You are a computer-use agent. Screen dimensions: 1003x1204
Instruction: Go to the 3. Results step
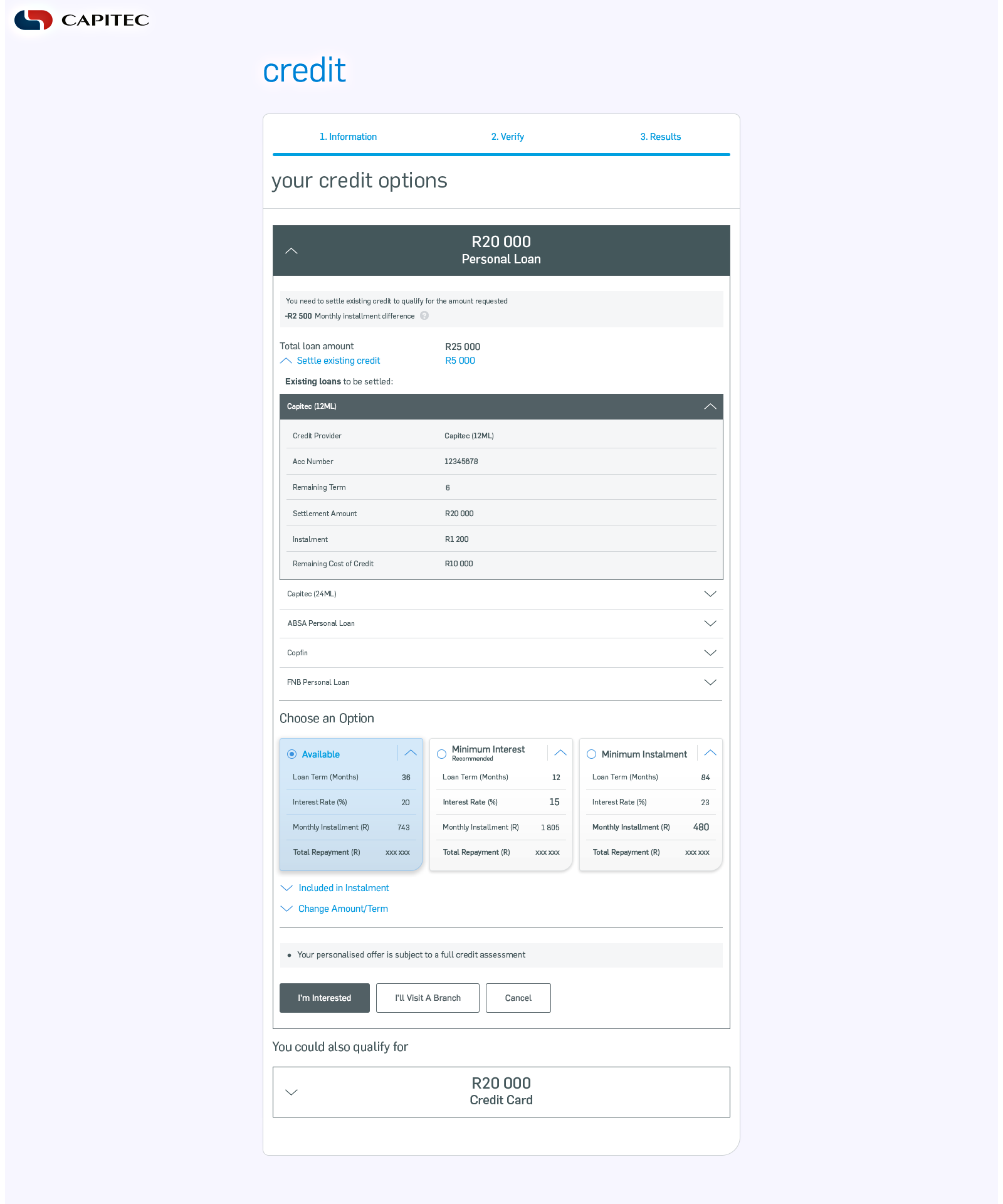(661, 137)
